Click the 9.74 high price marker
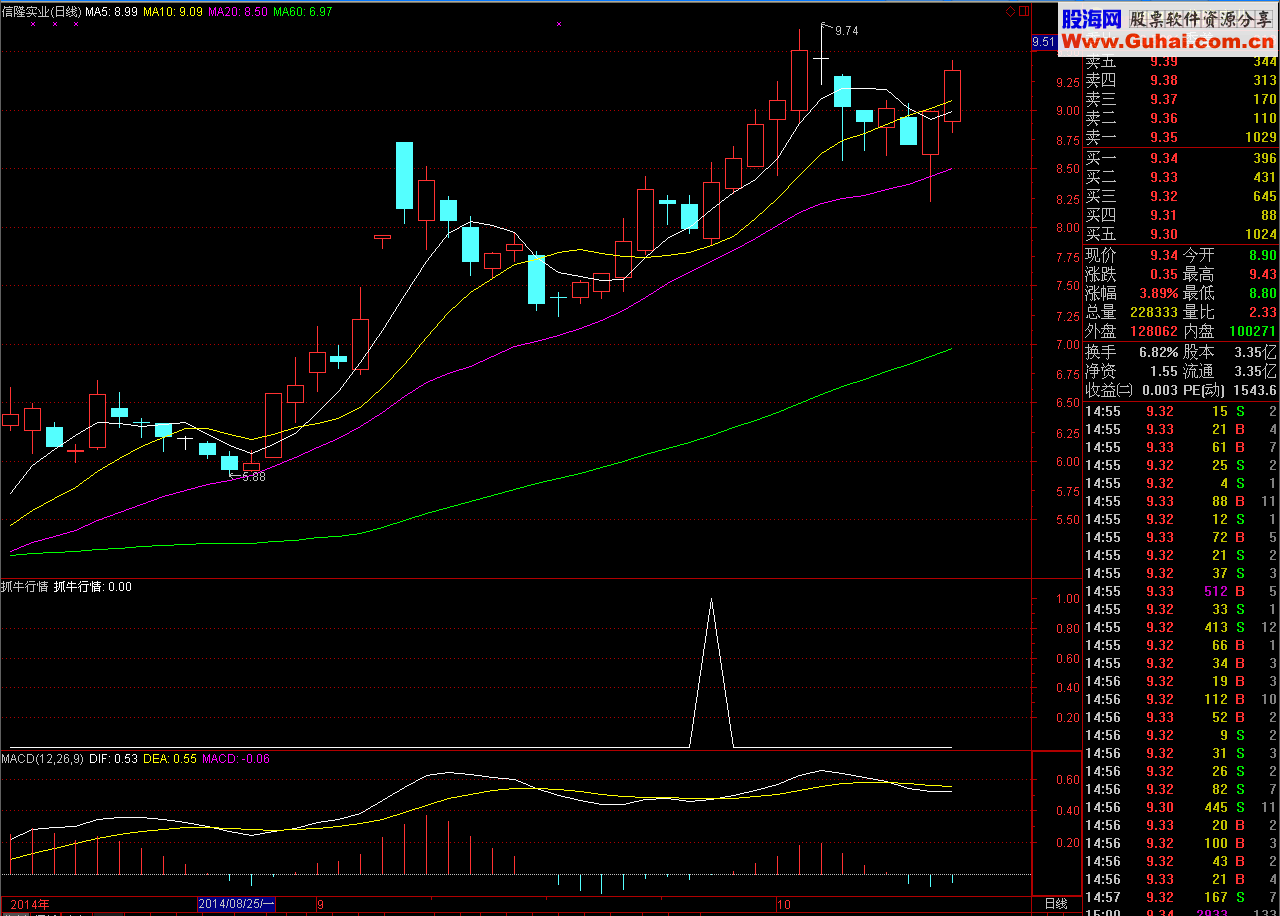 [x=845, y=31]
